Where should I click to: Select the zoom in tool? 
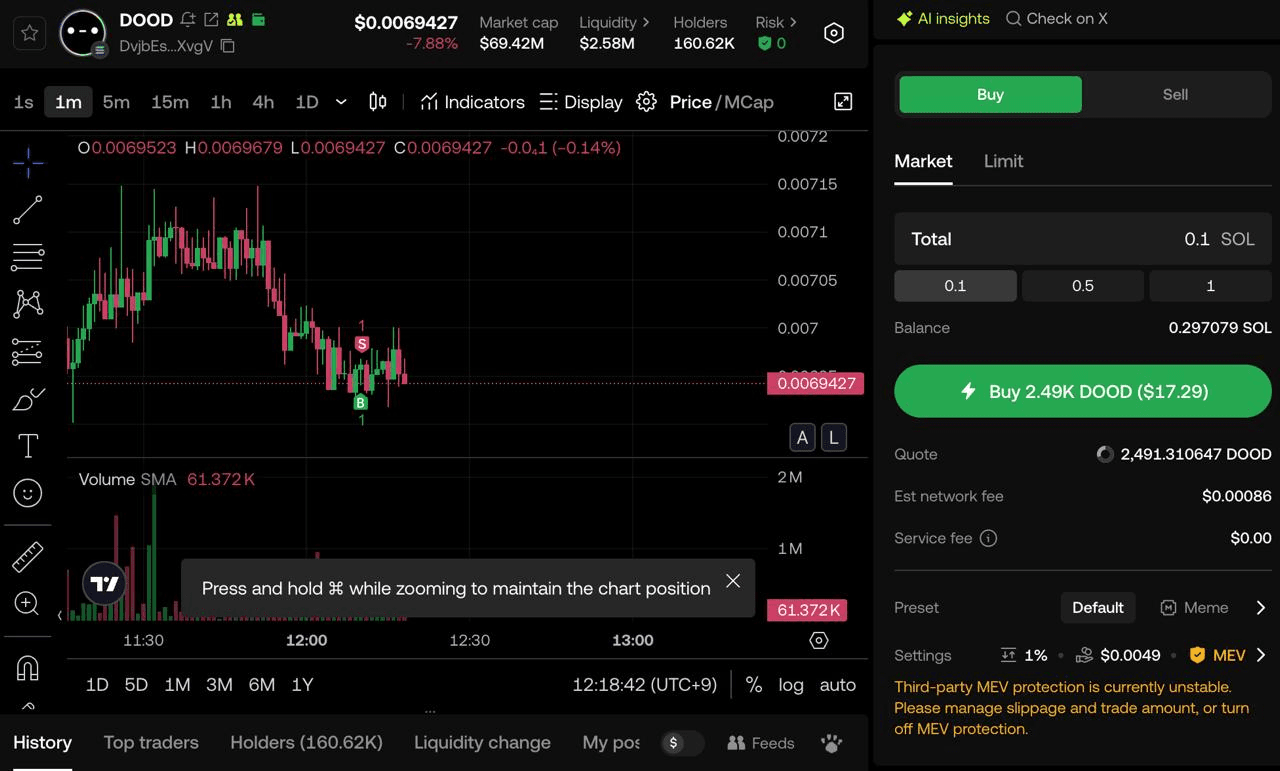coord(28,603)
